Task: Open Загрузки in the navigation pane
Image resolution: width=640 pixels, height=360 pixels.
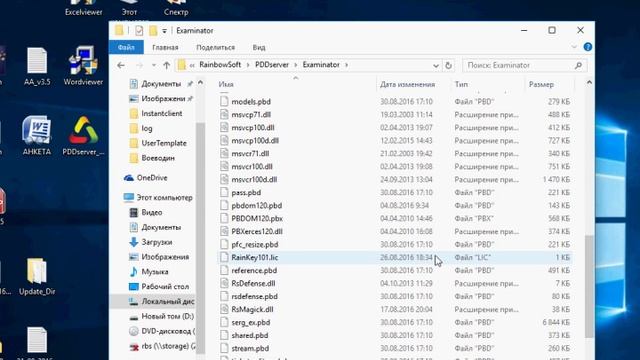Action: click(150, 242)
